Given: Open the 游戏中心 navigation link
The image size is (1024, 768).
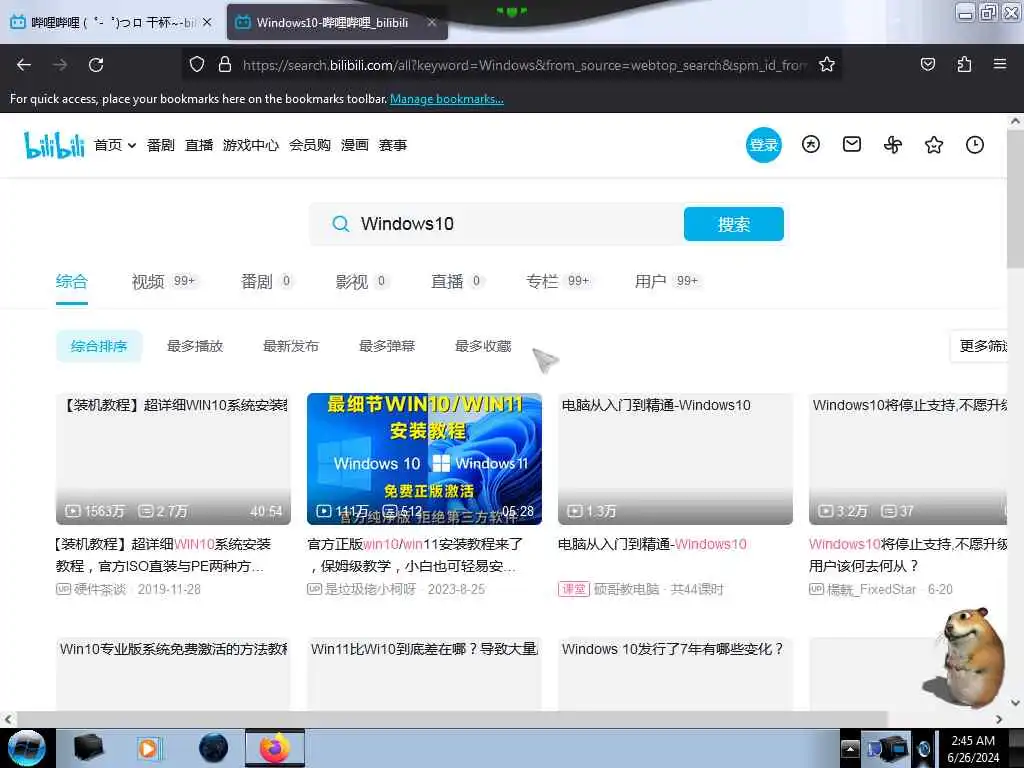Looking at the screenshot, I should click(x=251, y=145).
